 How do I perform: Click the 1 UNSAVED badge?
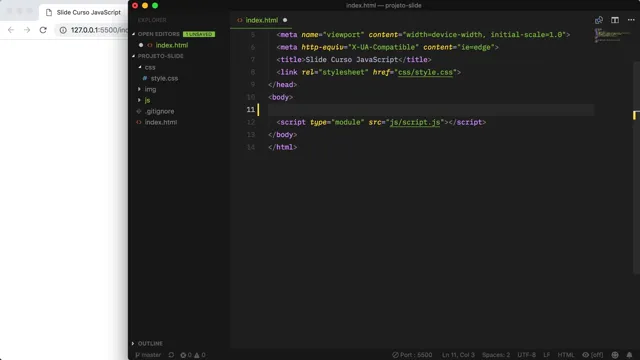[199, 34]
